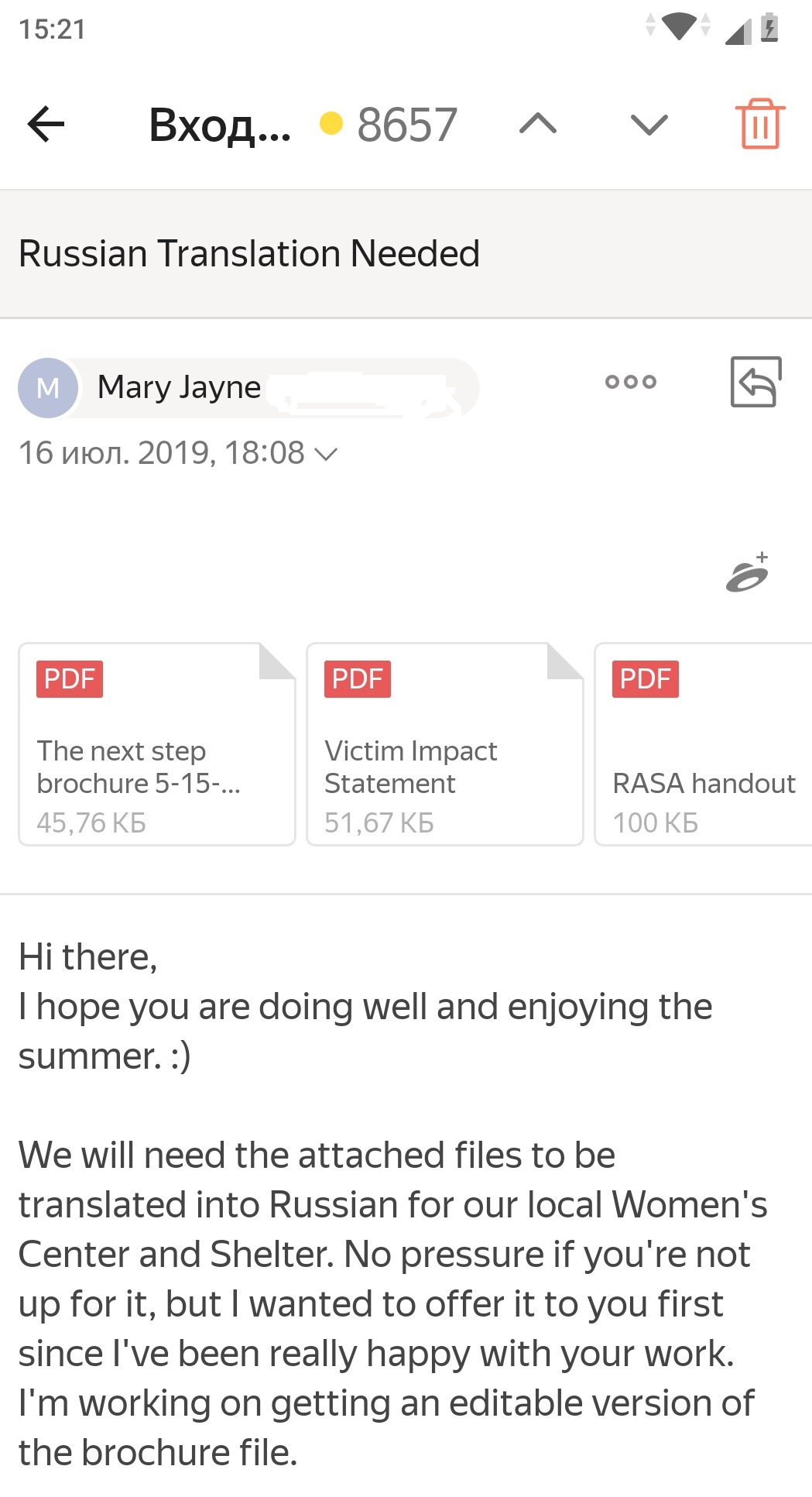Screen dimensions: 812x1497
Task: Tap the 8657 unread counter
Action: point(407,124)
